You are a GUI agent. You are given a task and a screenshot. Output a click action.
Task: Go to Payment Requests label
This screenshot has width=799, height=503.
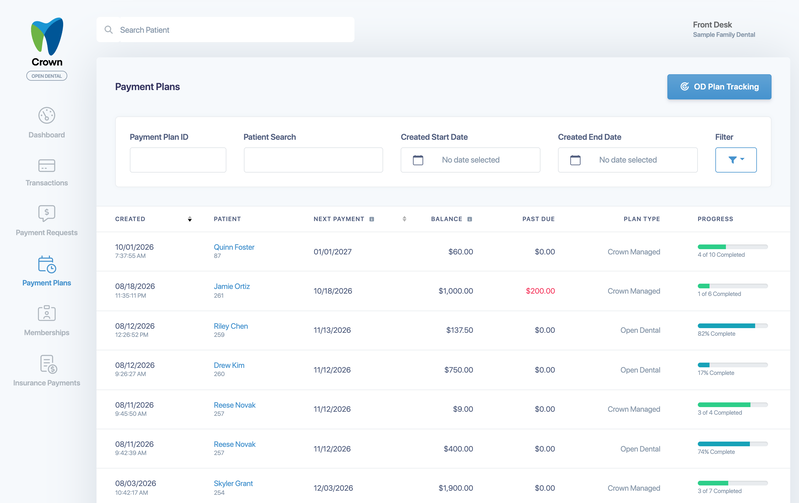click(x=46, y=233)
